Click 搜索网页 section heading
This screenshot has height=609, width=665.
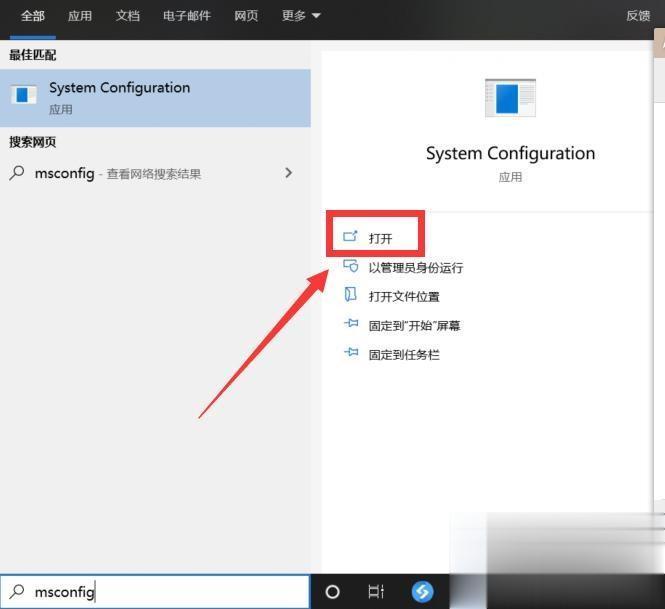click(x=33, y=142)
